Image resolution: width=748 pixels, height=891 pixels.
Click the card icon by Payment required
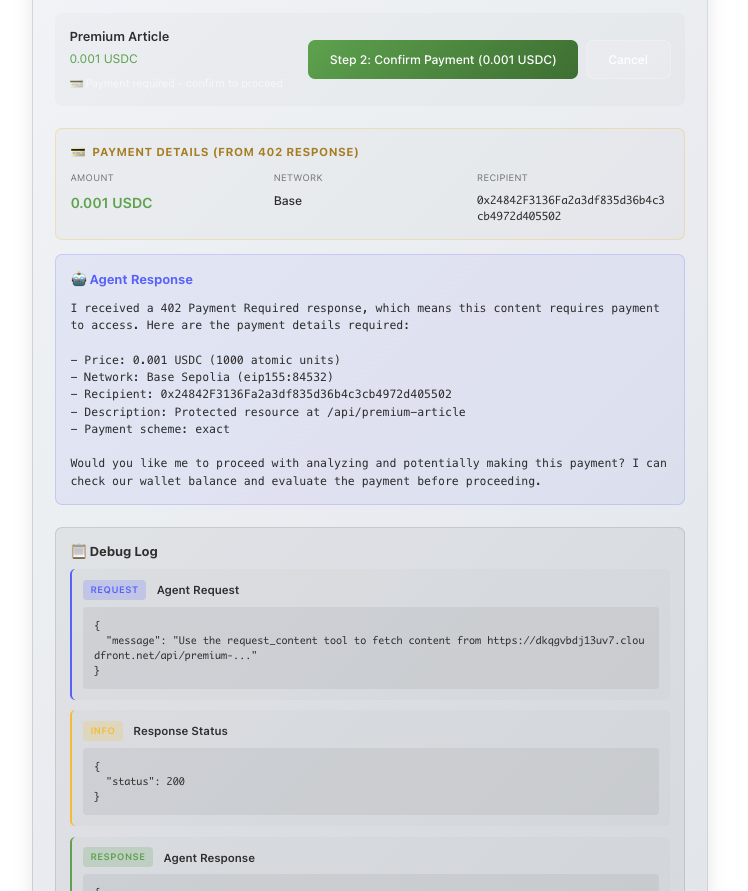[x=76, y=84]
